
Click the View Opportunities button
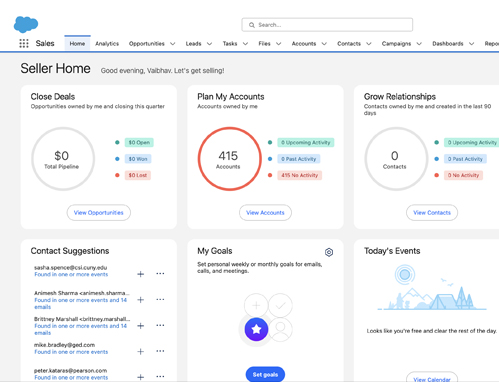pyautogui.click(x=99, y=213)
